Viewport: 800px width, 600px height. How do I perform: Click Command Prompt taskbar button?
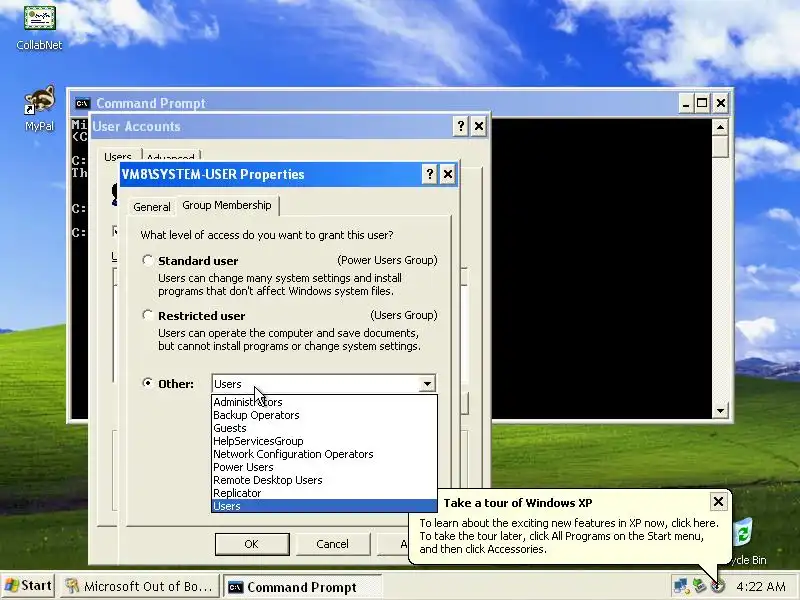click(302, 587)
